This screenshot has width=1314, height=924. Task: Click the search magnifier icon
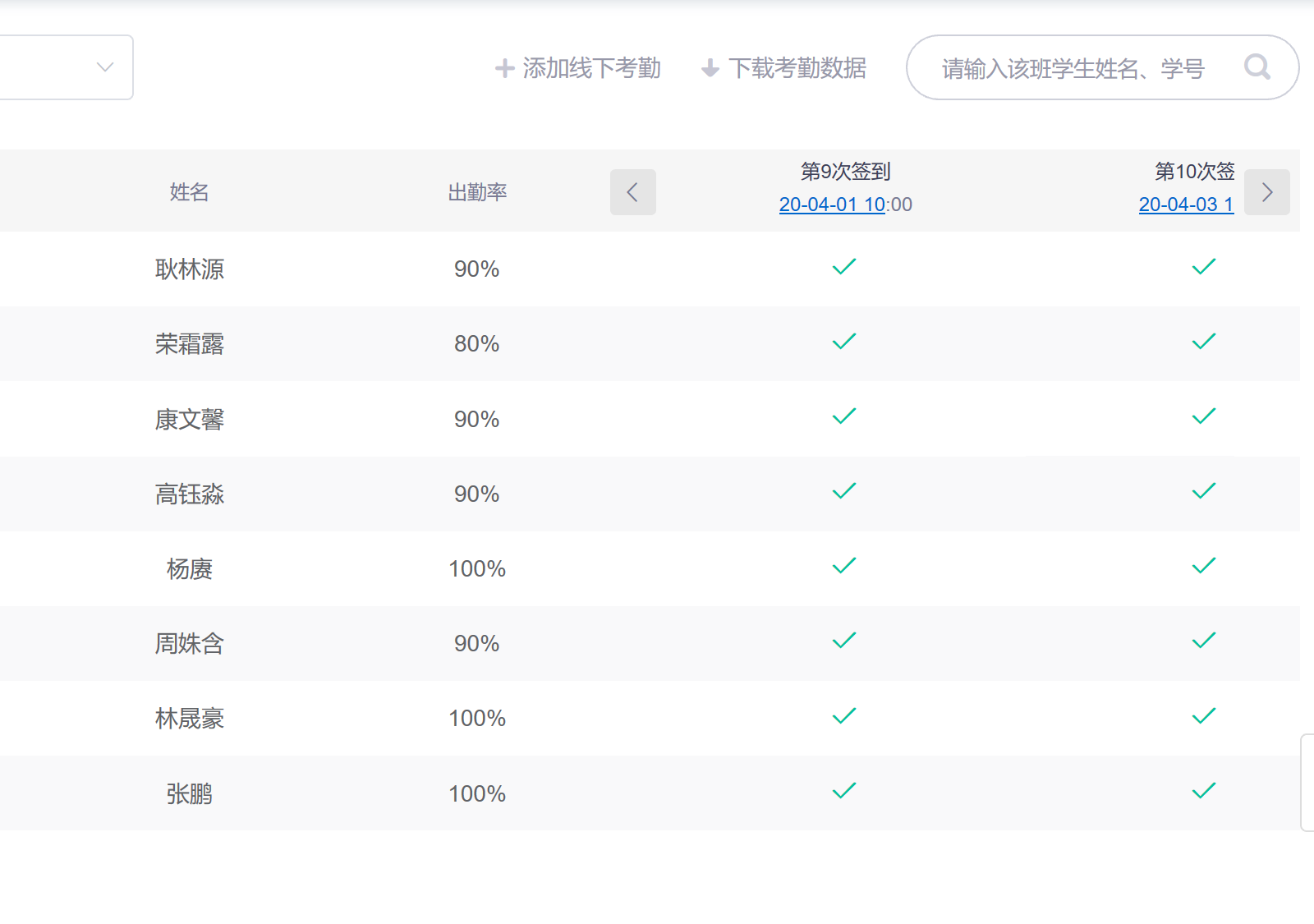pos(1257,67)
